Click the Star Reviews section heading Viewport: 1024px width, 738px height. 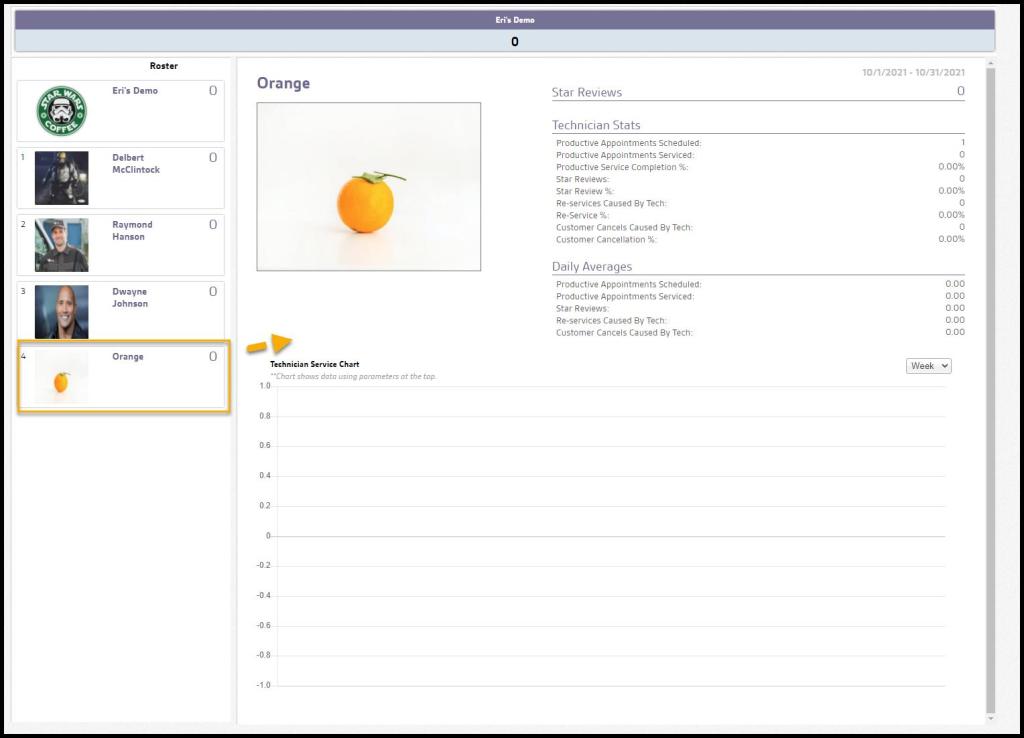click(587, 93)
